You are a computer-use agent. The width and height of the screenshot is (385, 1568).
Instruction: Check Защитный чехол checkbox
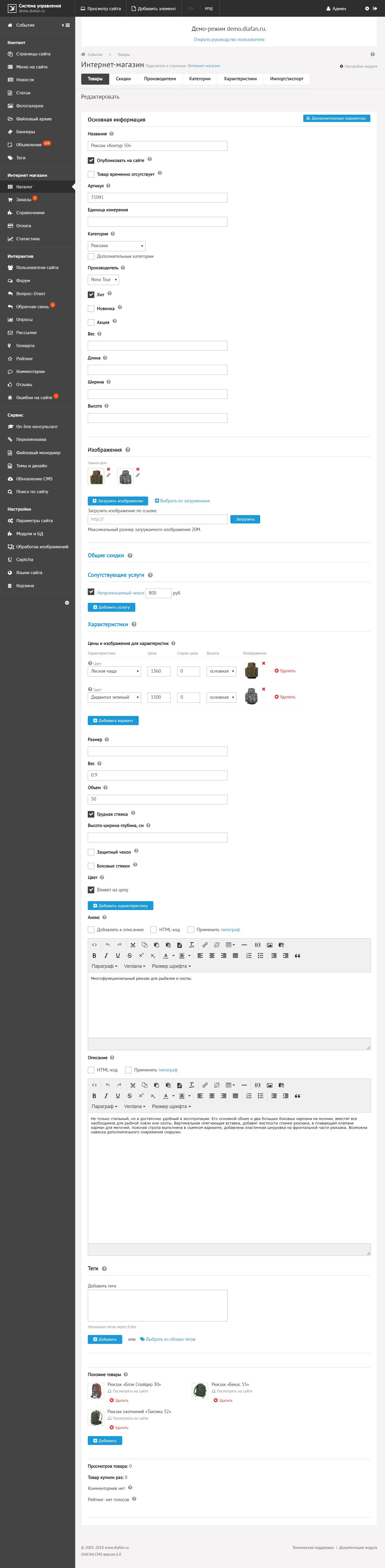(x=91, y=852)
